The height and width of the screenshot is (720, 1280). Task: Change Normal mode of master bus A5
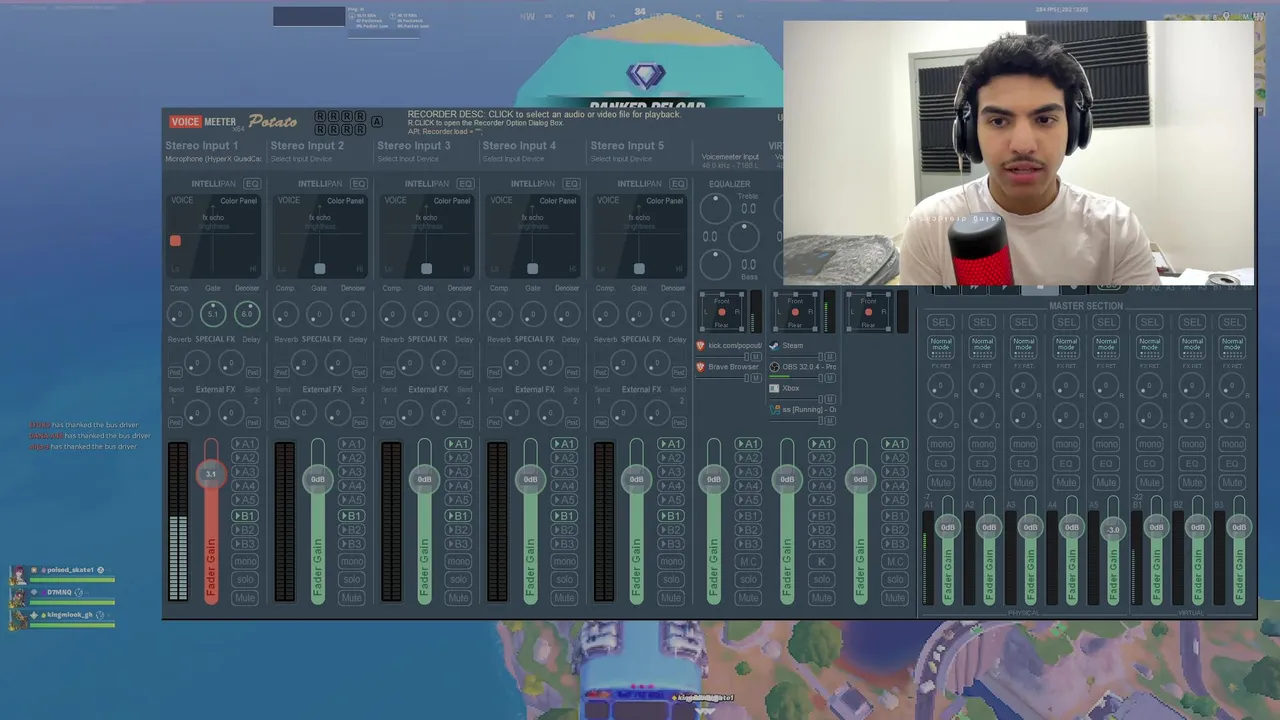1107,345
